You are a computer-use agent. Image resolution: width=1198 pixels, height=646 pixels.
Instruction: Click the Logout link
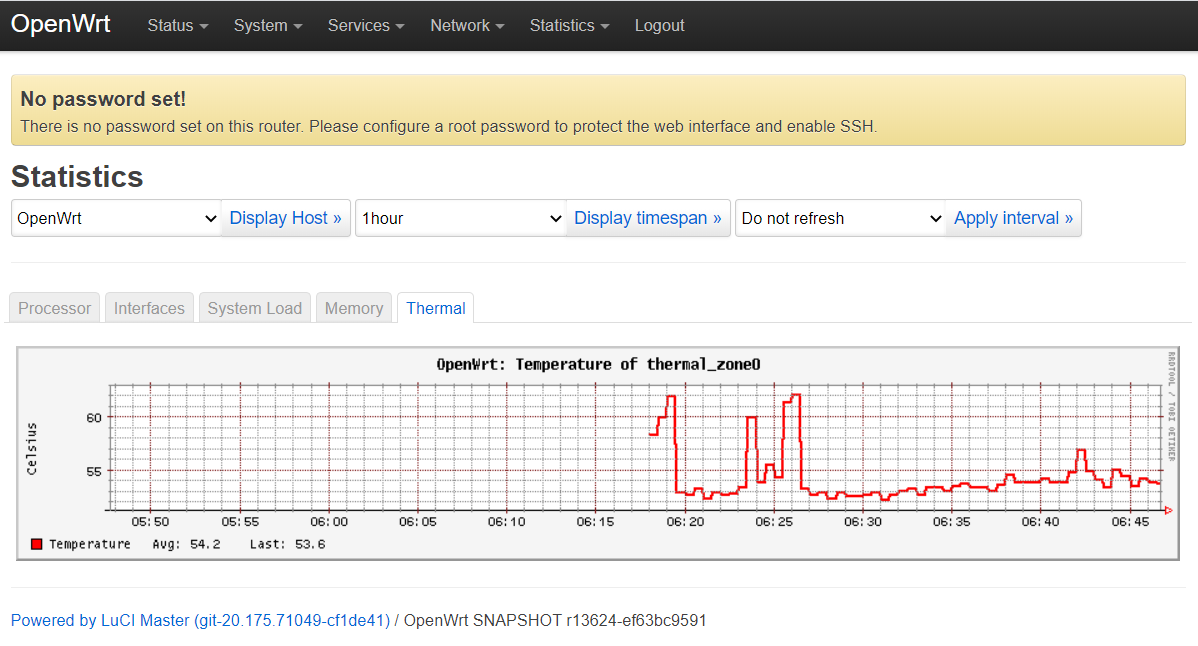pyautogui.click(x=659, y=25)
